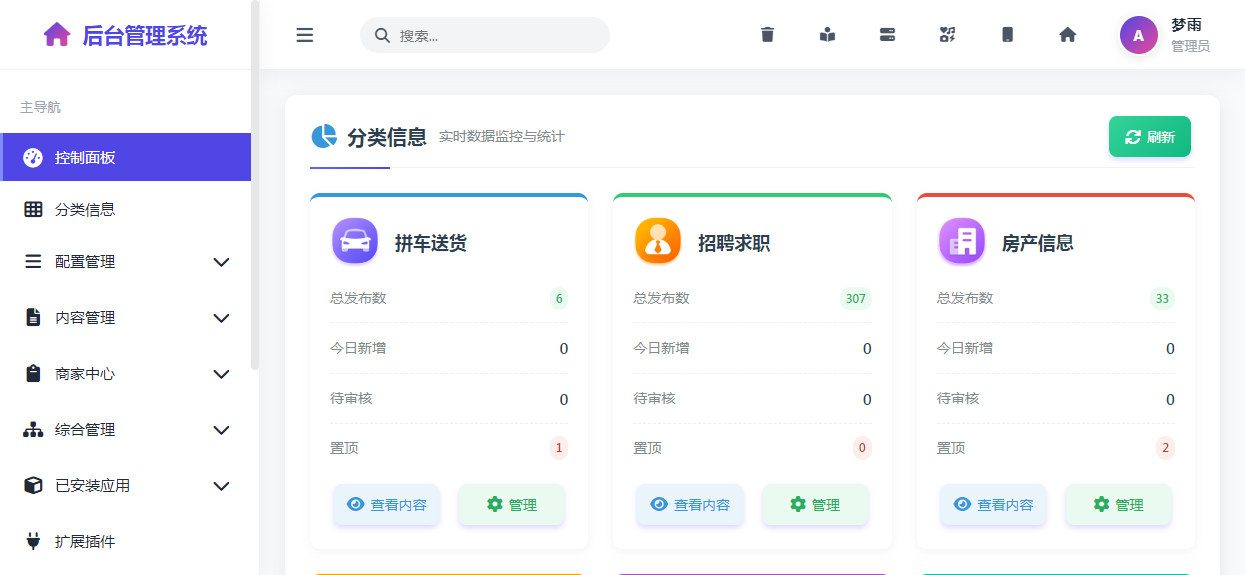Screen dimensions: 1245x575
Task: Click 总发布数 label on 拼车送货 card
Action: [x=358, y=298]
